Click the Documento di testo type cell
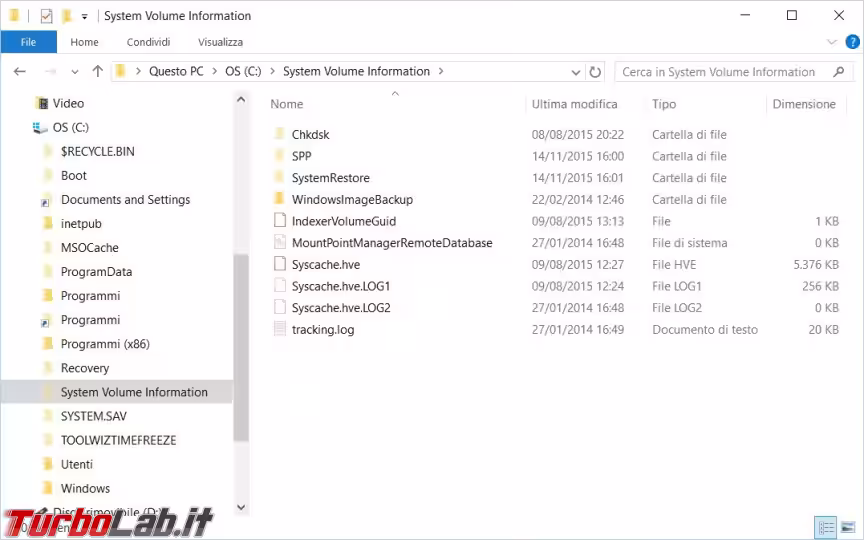 coord(705,330)
